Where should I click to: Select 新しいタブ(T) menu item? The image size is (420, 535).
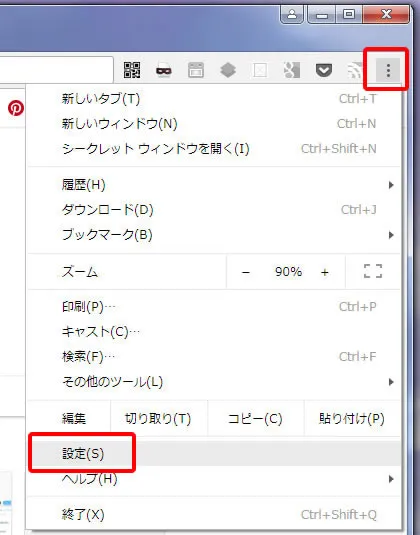(214, 99)
